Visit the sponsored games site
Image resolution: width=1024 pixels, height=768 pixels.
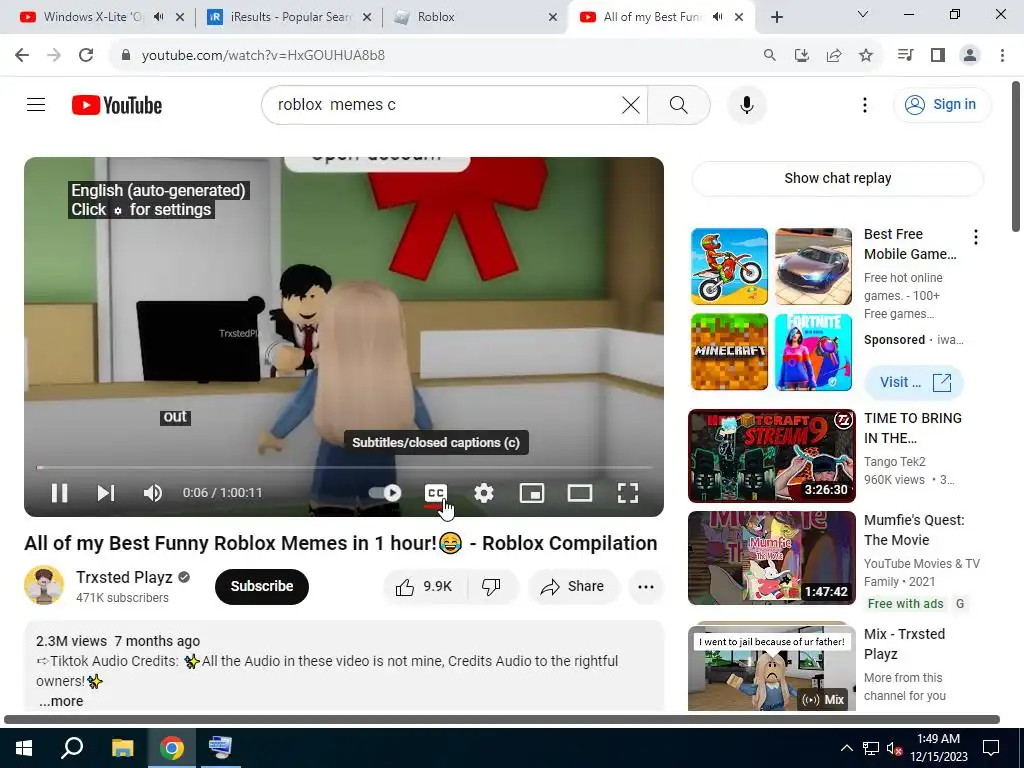coord(914,383)
